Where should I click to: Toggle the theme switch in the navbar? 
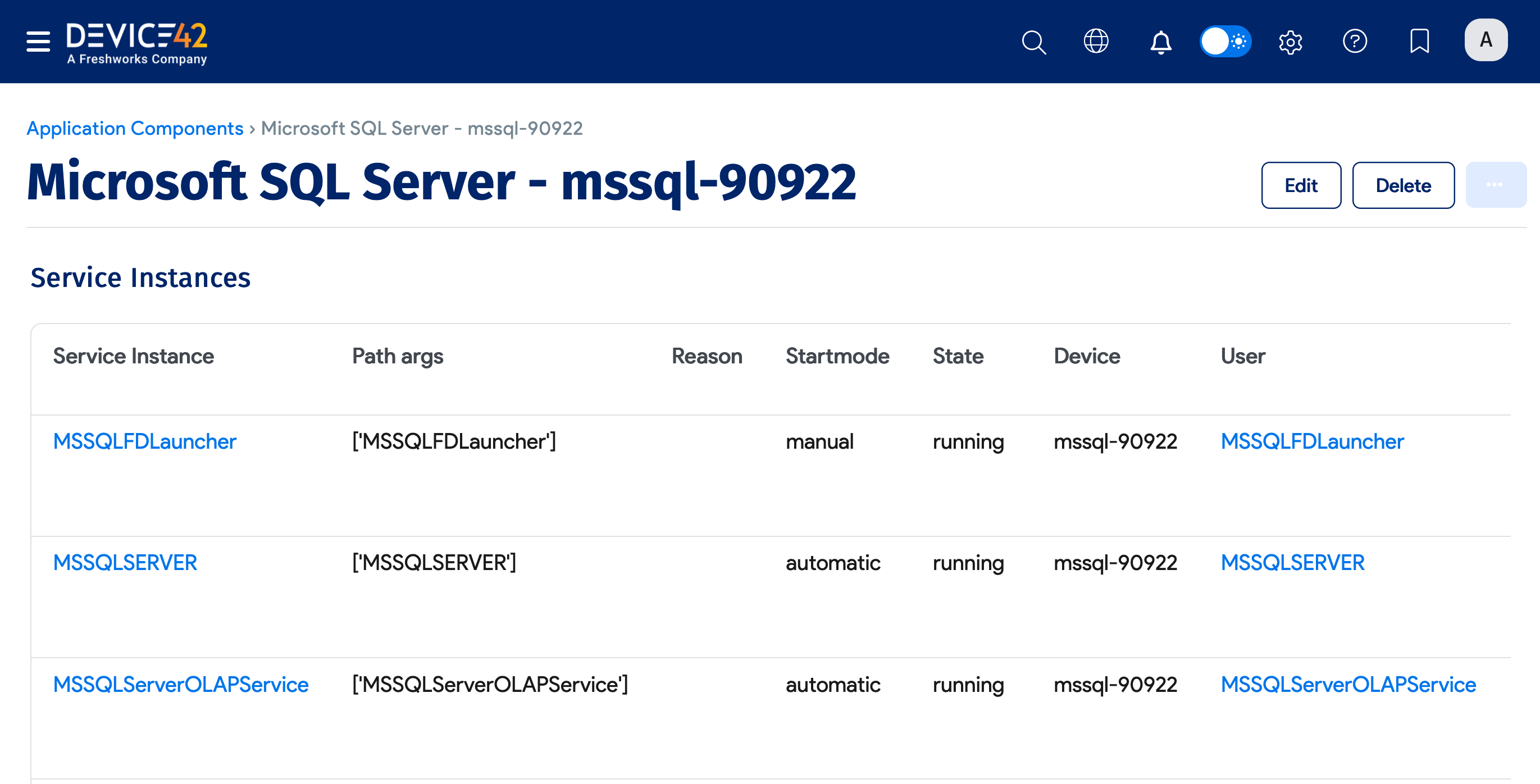coord(1225,41)
